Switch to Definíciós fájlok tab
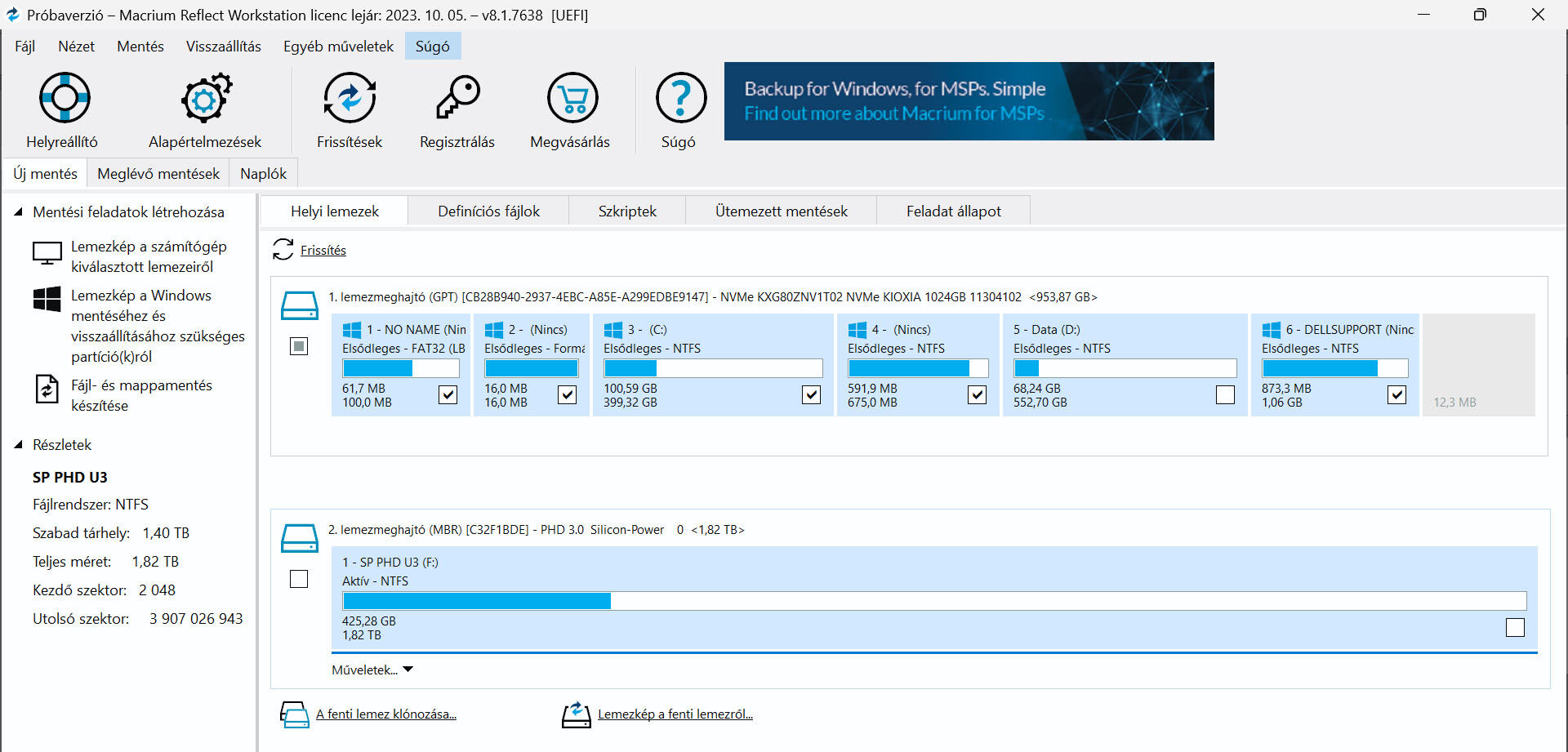 [488, 211]
